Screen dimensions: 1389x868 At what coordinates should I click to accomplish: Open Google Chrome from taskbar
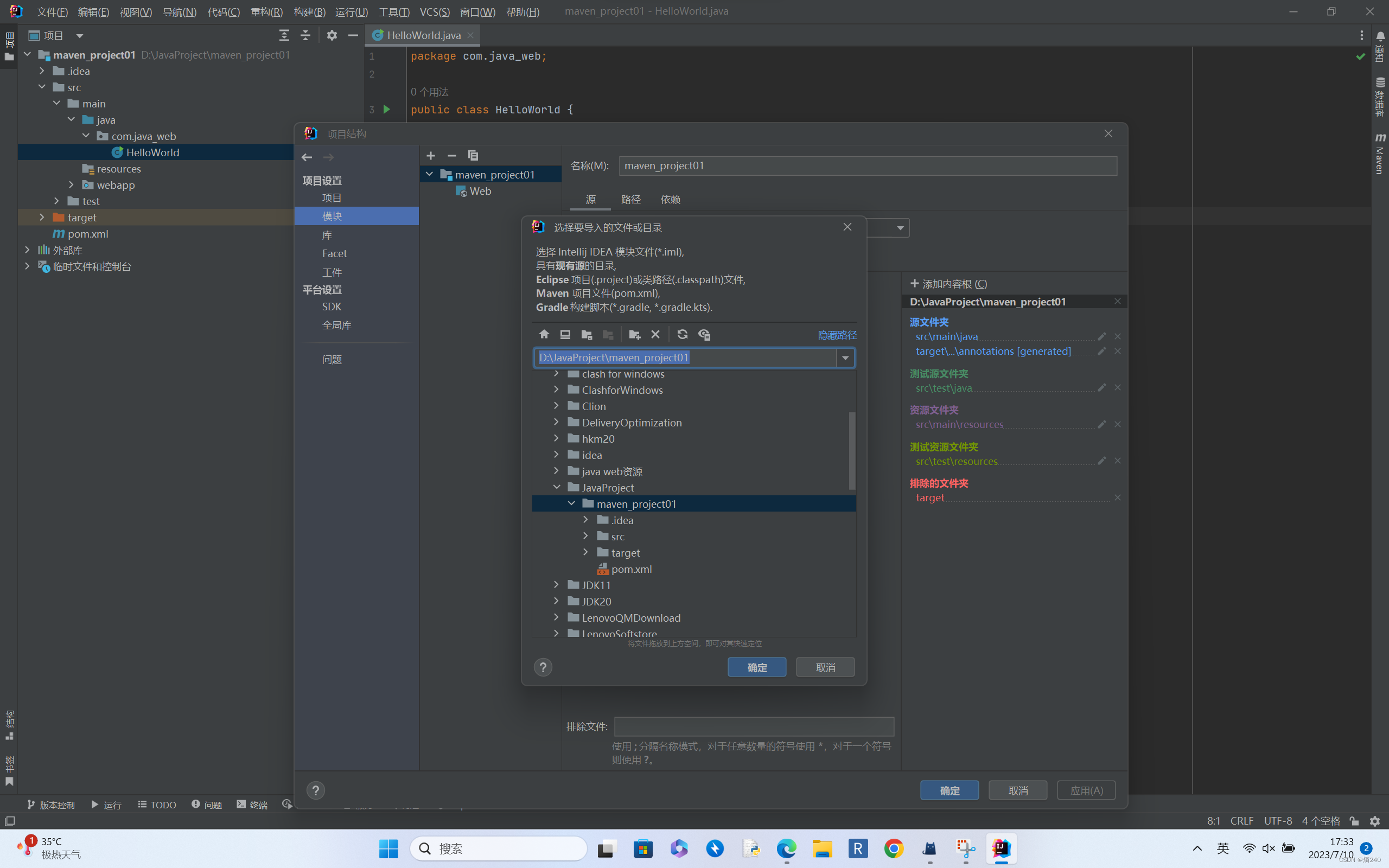click(894, 848)
